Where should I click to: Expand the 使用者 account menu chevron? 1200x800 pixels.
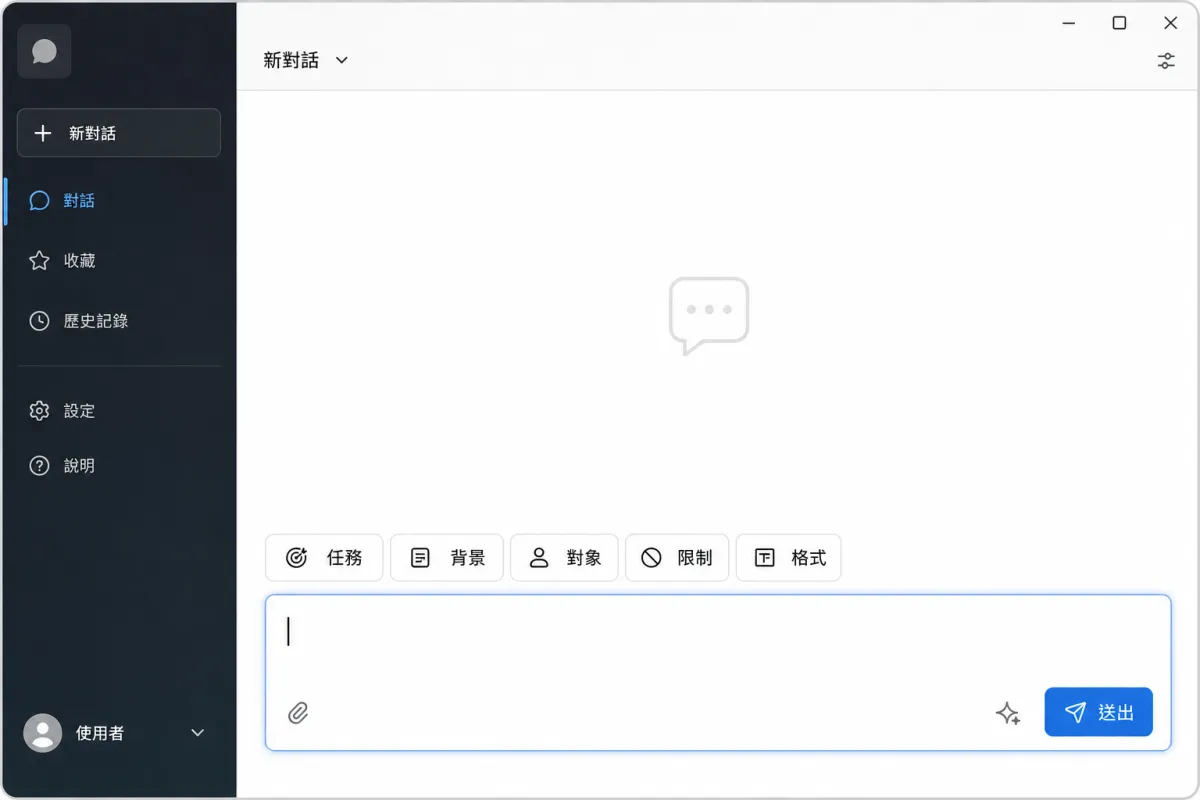coord(198,733)
